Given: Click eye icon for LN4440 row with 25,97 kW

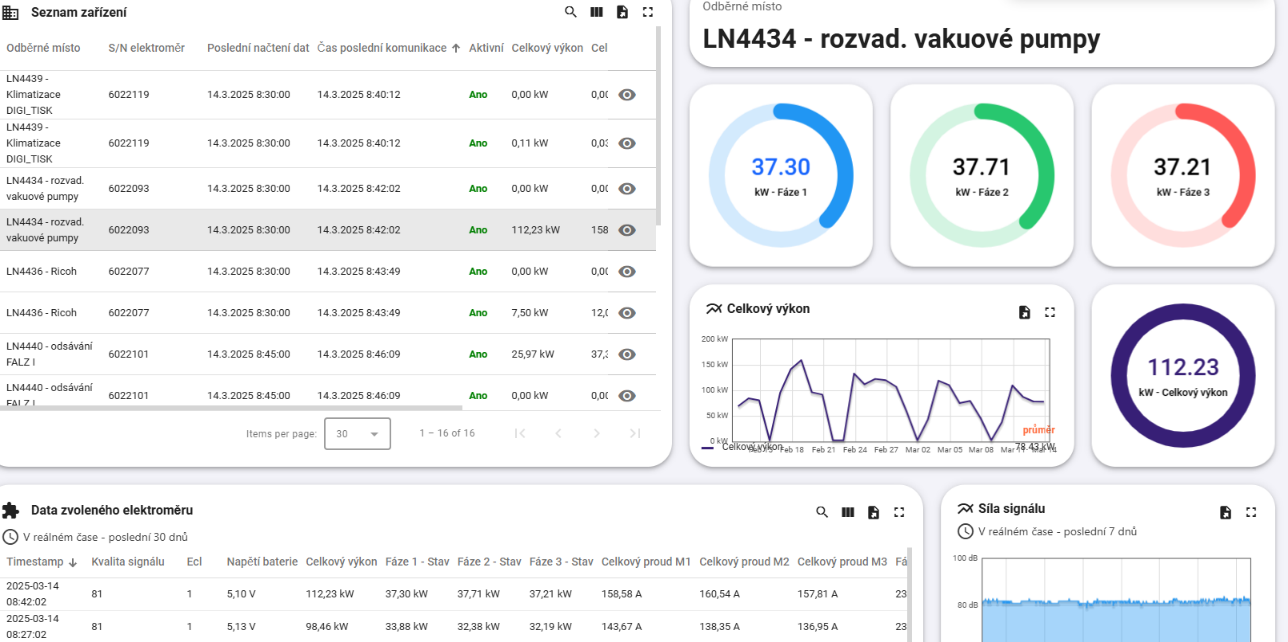Looking at the screenshot, I should pos(627,354).
